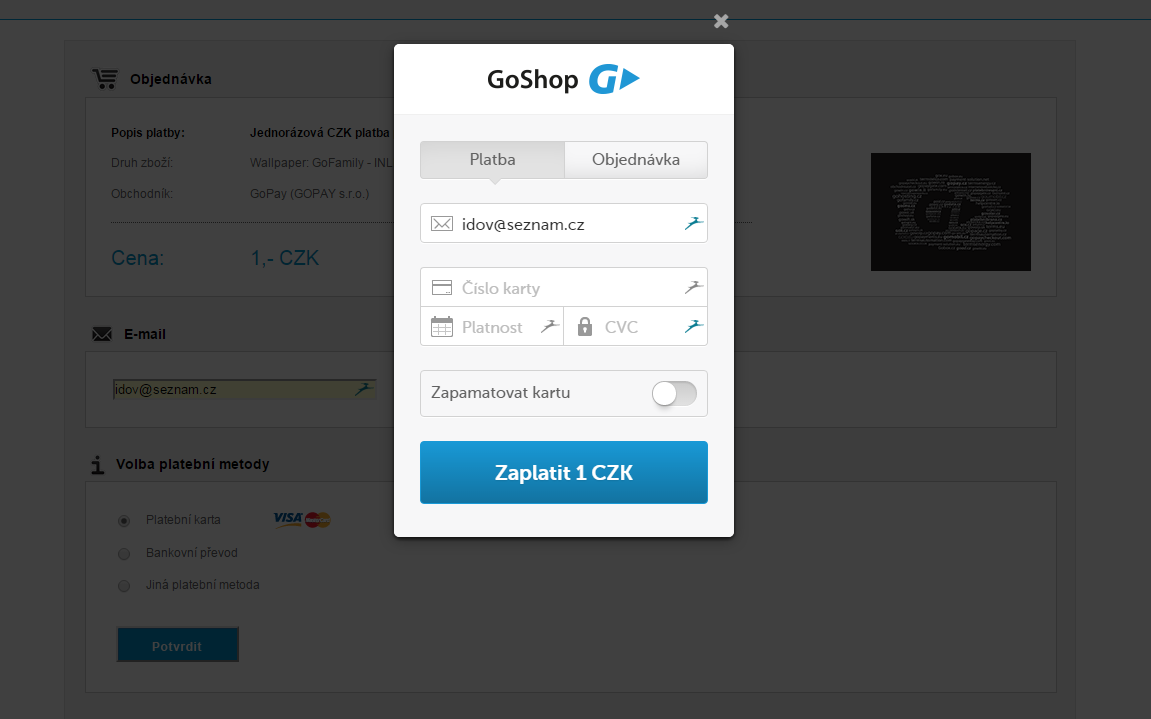
Task: Click autofill icon in Platnost field
Action: [550, 326]
